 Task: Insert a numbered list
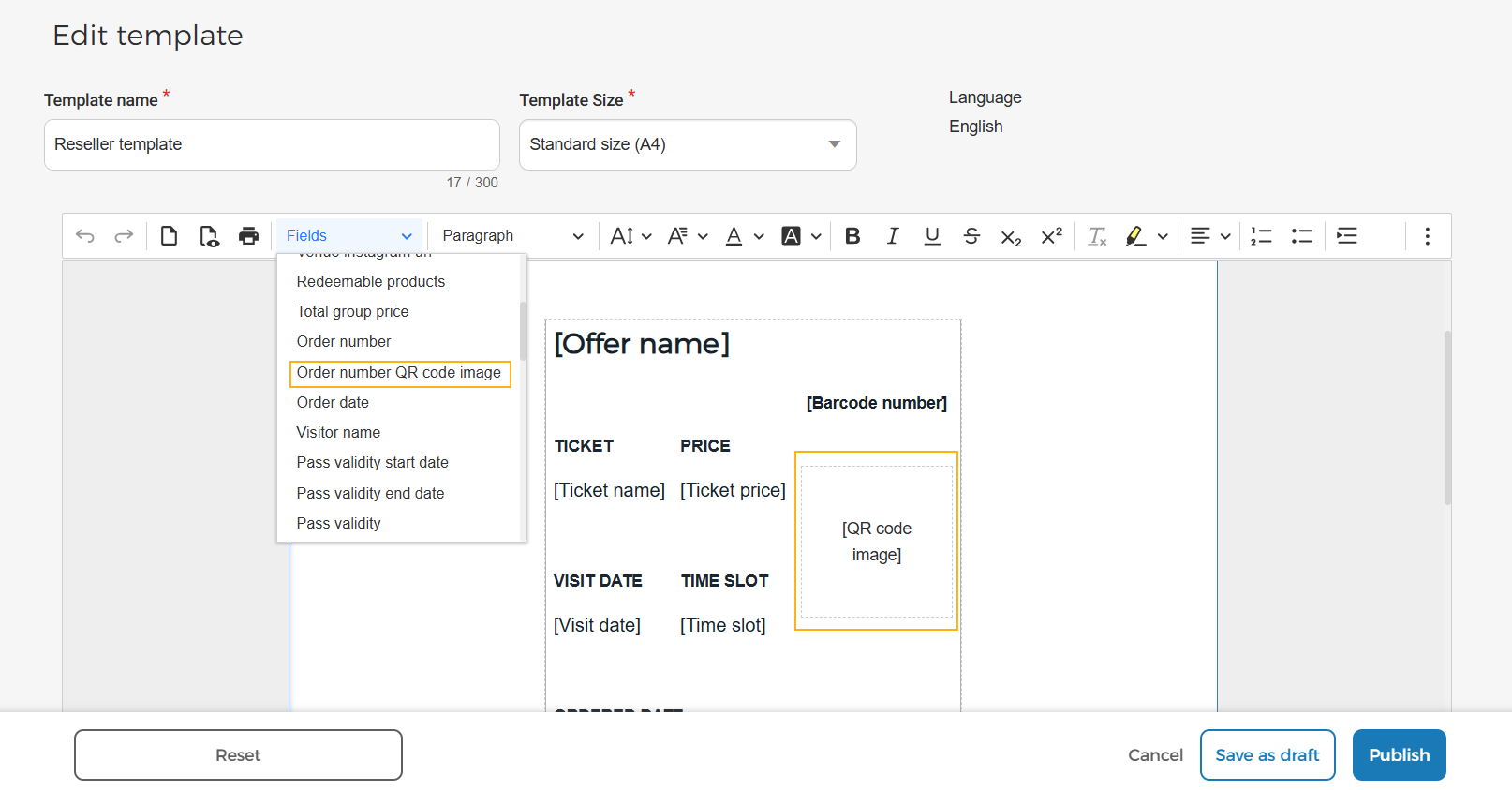(1262, 236)
